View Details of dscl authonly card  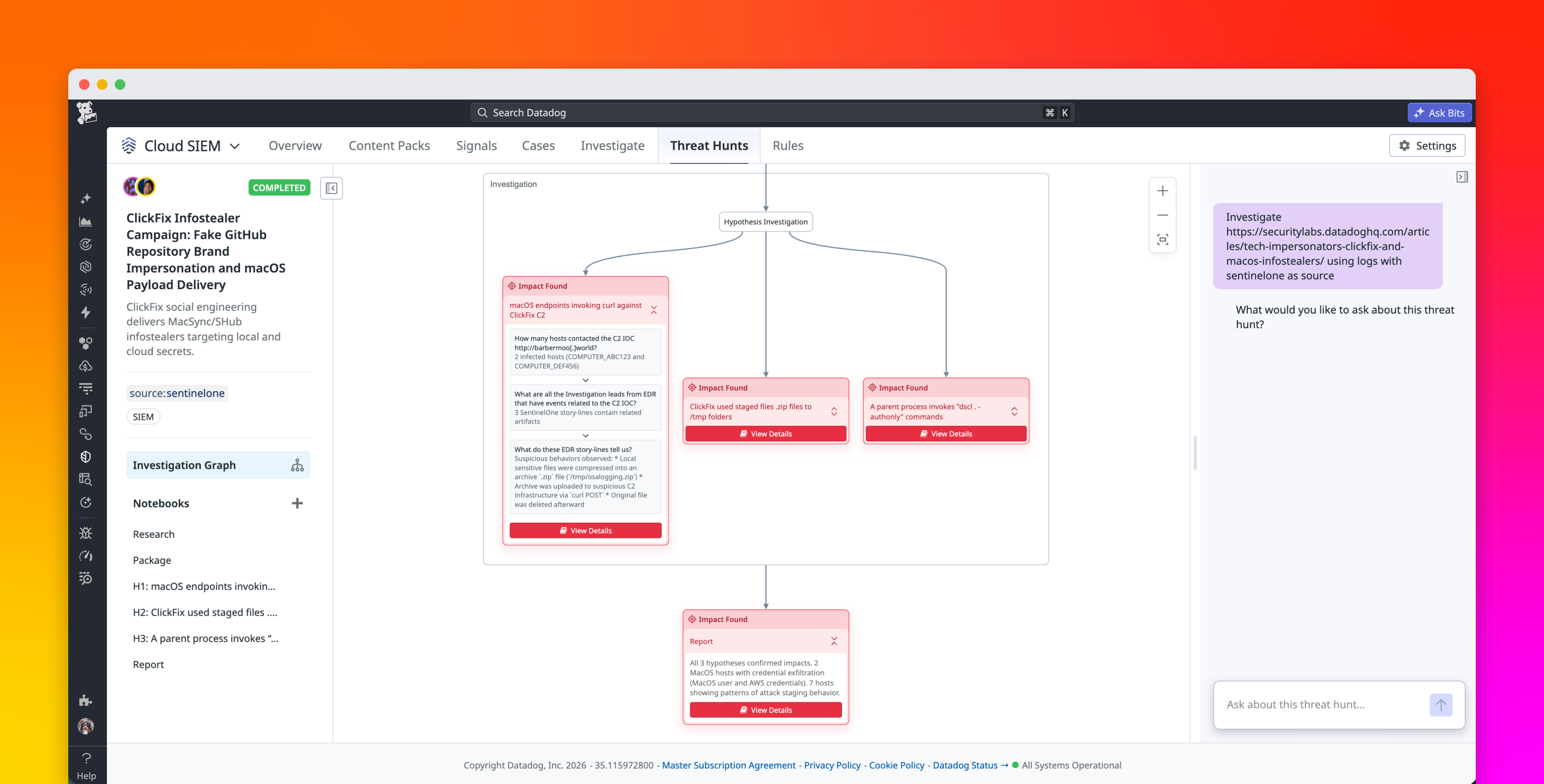click(946, 434)
